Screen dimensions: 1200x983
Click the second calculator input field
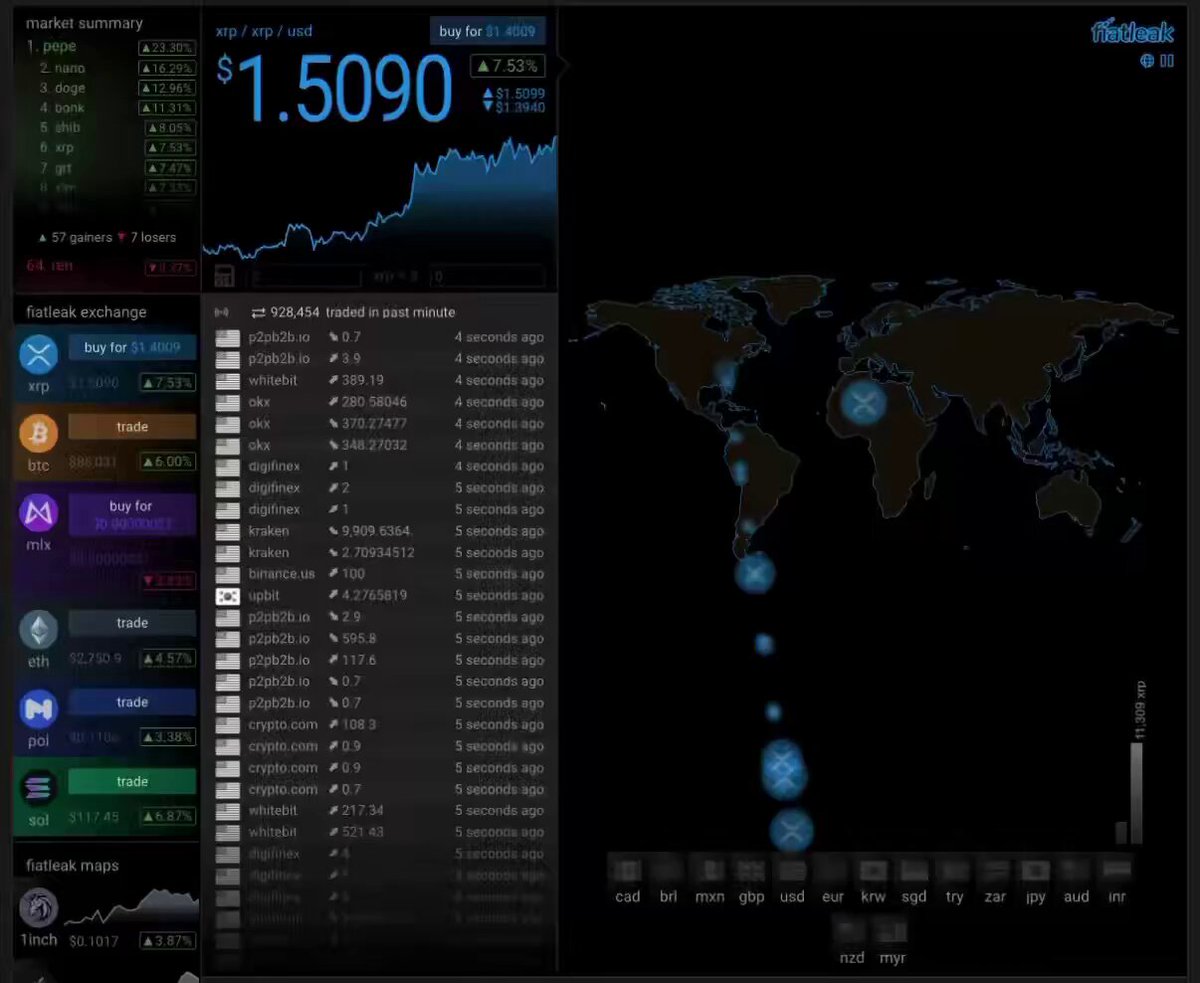coord(487,276)
